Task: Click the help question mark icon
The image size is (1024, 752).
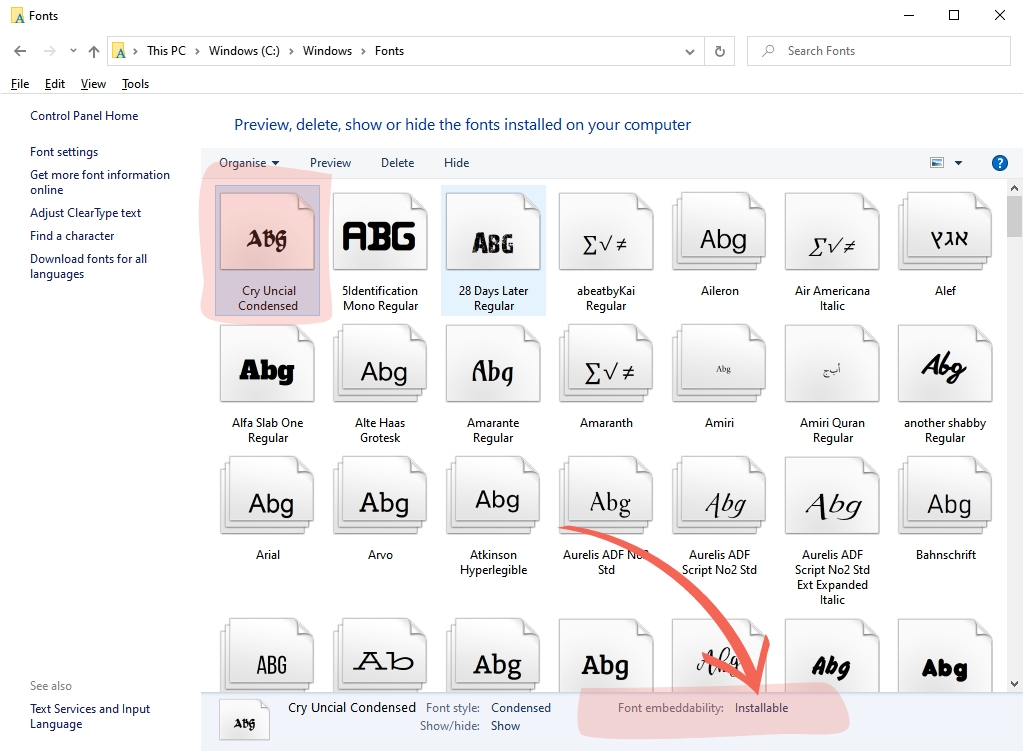Action: (x=998, y=163)
